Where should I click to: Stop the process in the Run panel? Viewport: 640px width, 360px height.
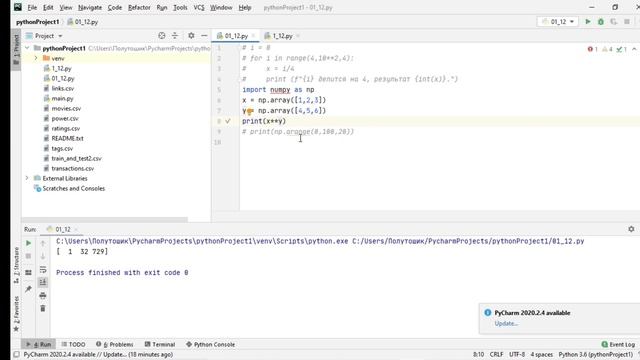point(29,256)
